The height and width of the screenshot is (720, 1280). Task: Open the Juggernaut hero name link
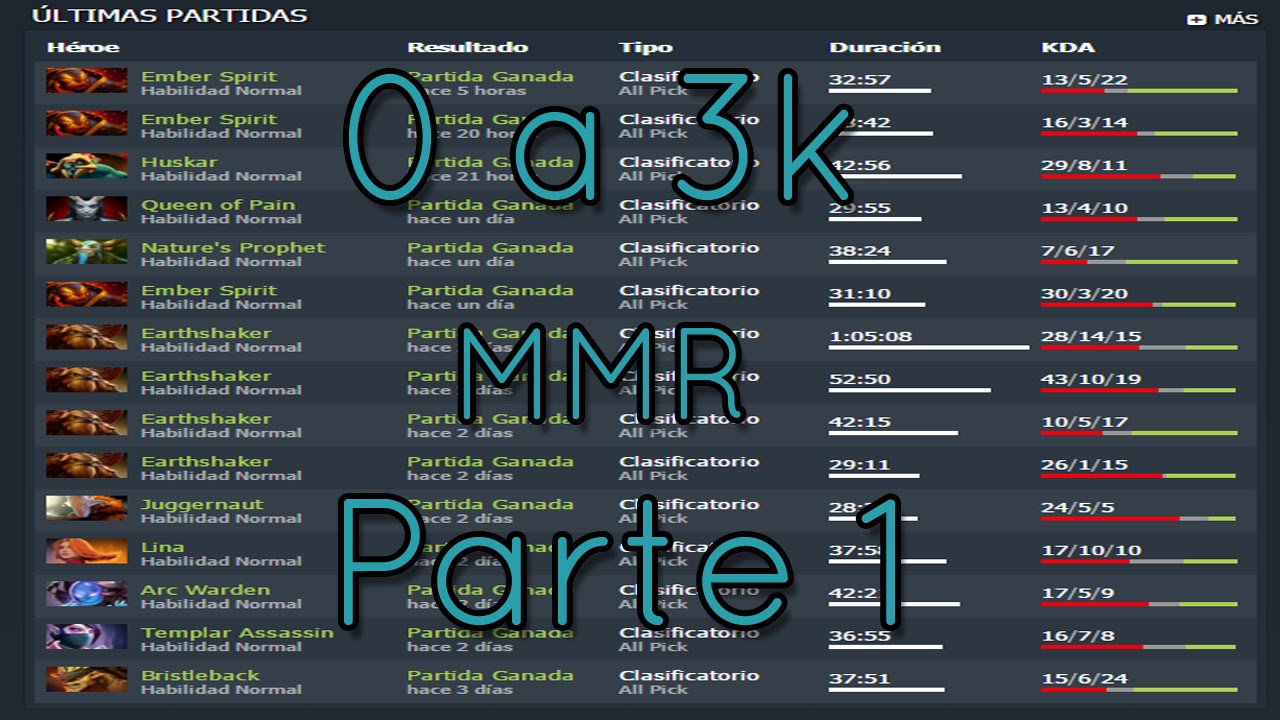pos(202,505)
